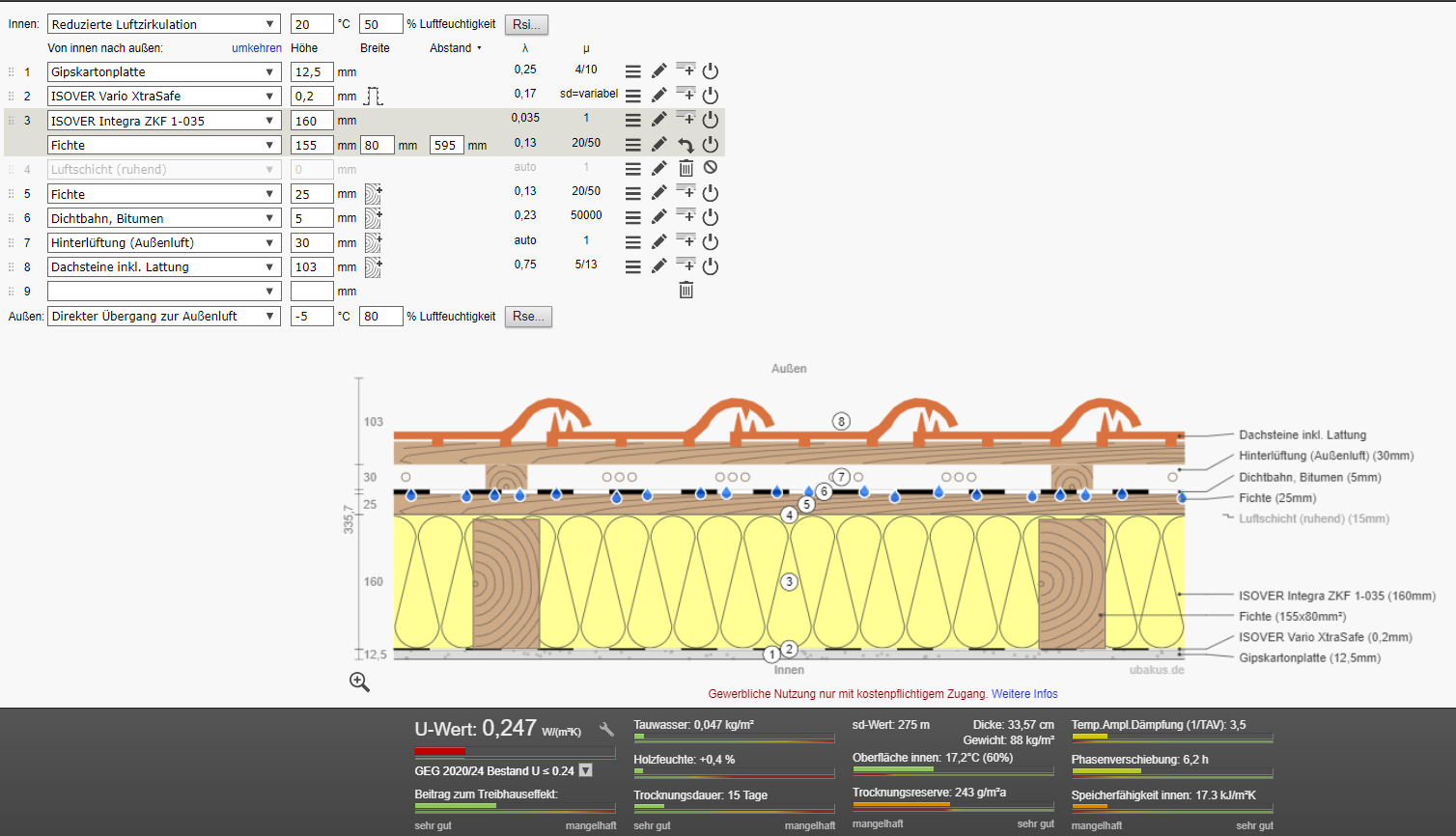Re-enable the greyed-out Luftschicht layer
This screenshot has width=1456, height=836.
tap(711, 168)
